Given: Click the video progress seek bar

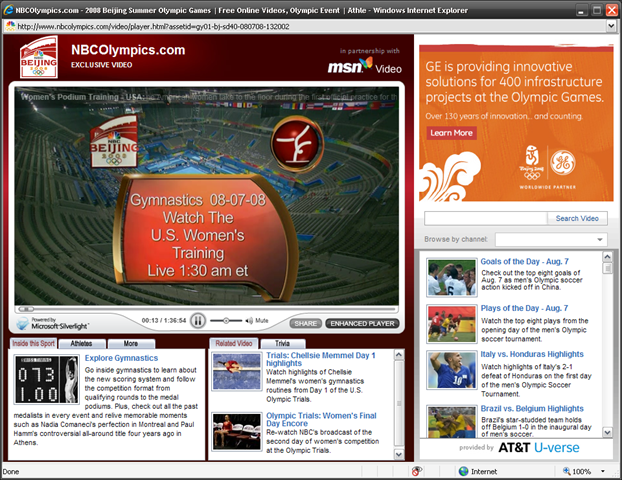Looking at the screenshot, I should [x=206, y=309].
